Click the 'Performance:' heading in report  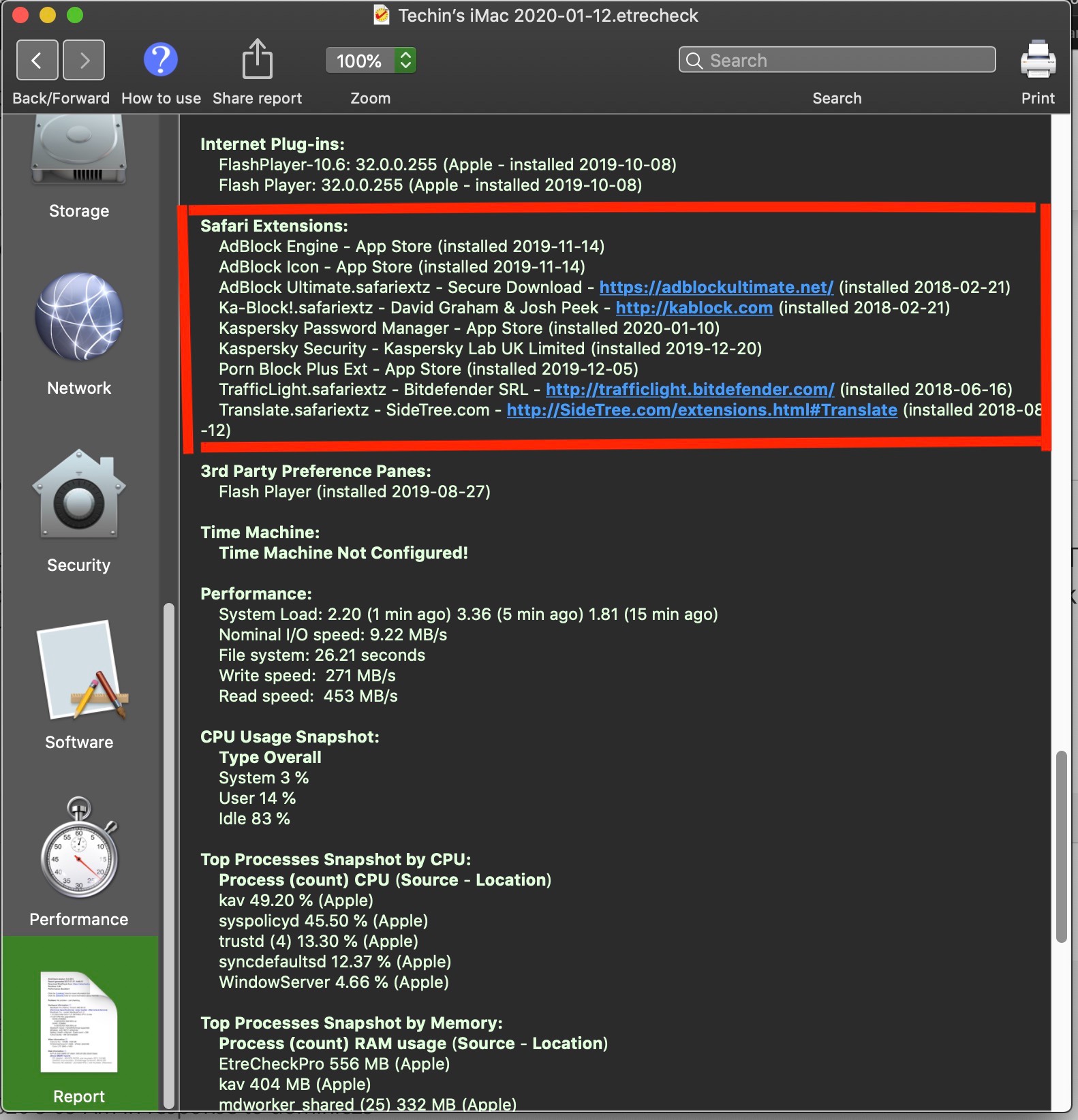point(256,594)
